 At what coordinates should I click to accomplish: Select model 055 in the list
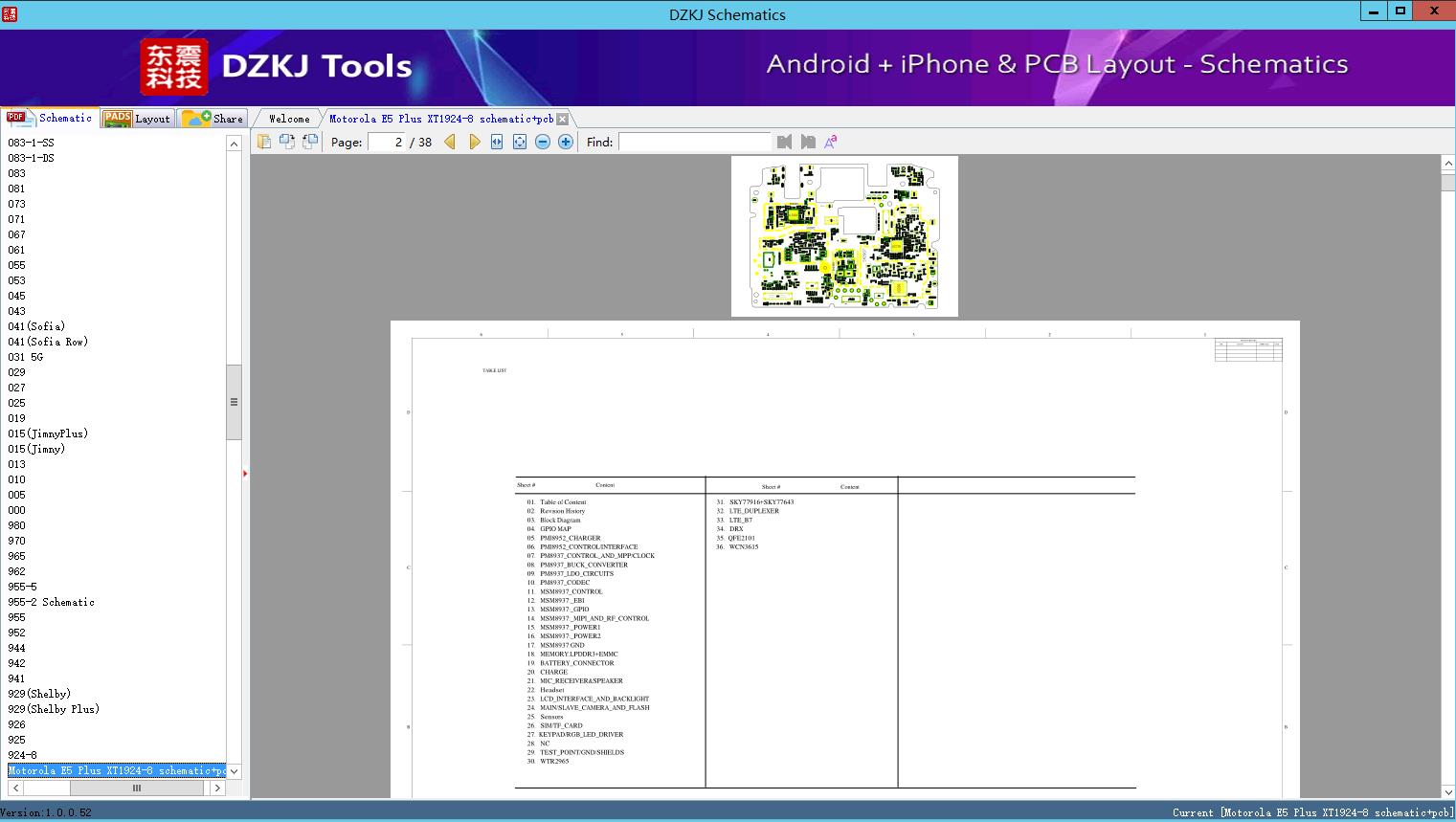(x=16, y=265)
